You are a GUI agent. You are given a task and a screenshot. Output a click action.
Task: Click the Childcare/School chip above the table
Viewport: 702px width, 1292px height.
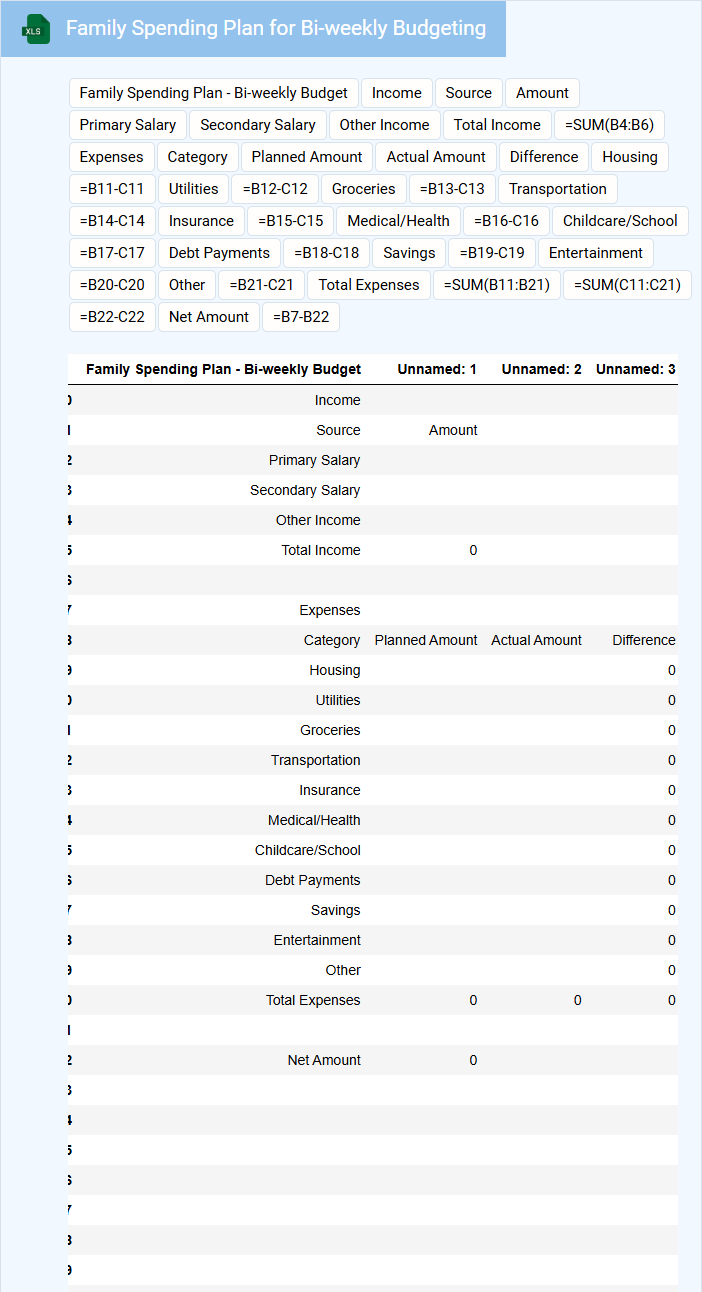coord(620,221)
